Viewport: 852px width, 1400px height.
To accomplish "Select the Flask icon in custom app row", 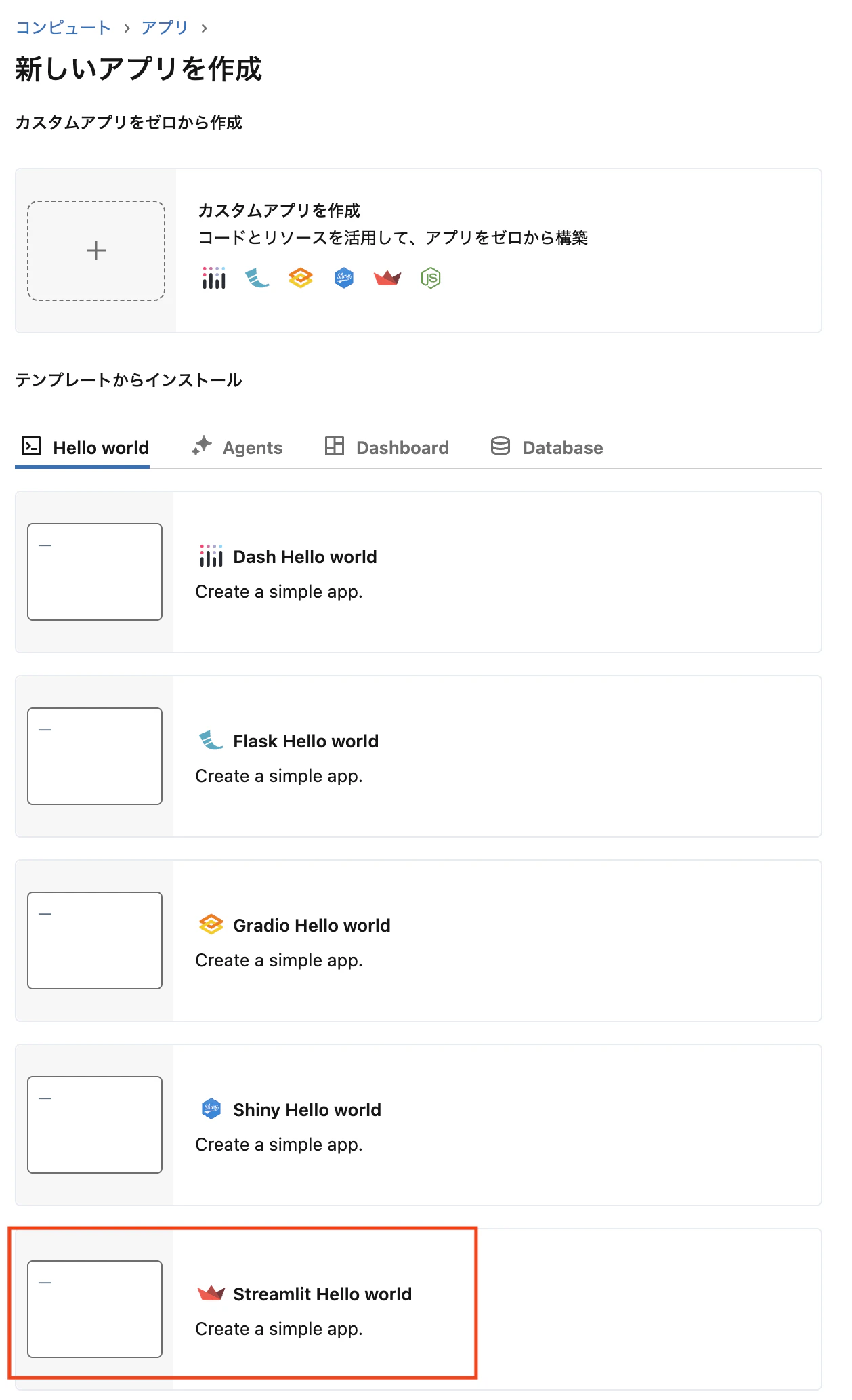I will (x=256, y=278).
